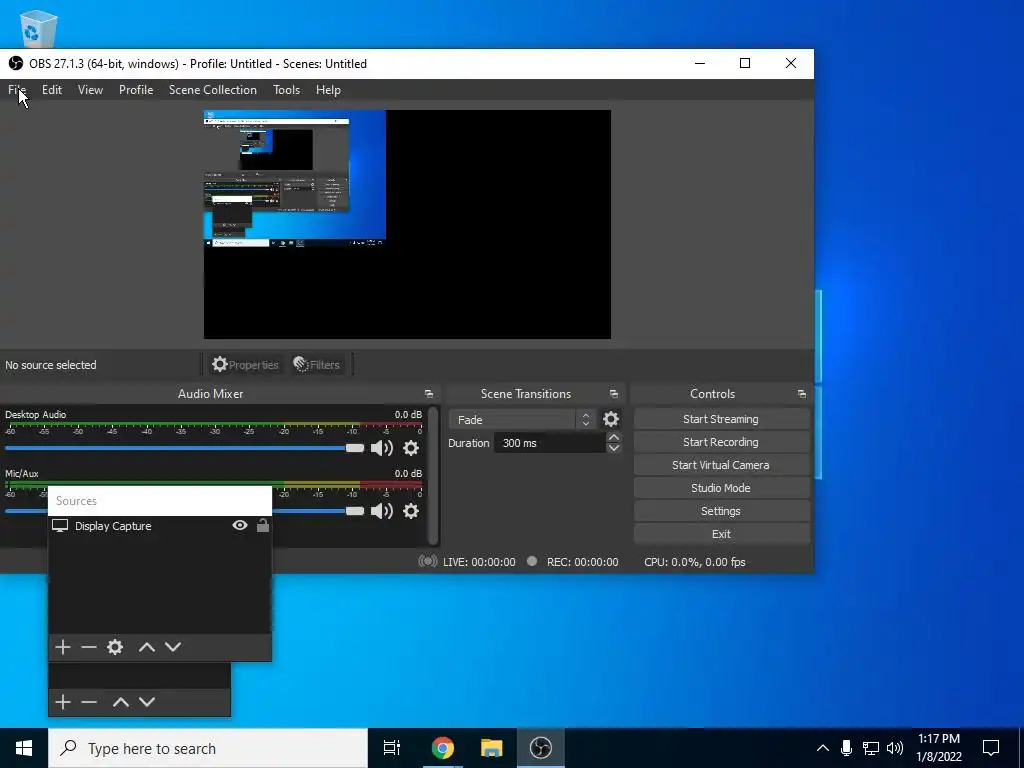Screen dimensions: 1024x768
Task: Click Start Virtual Camera
Action: coord(721,465)
